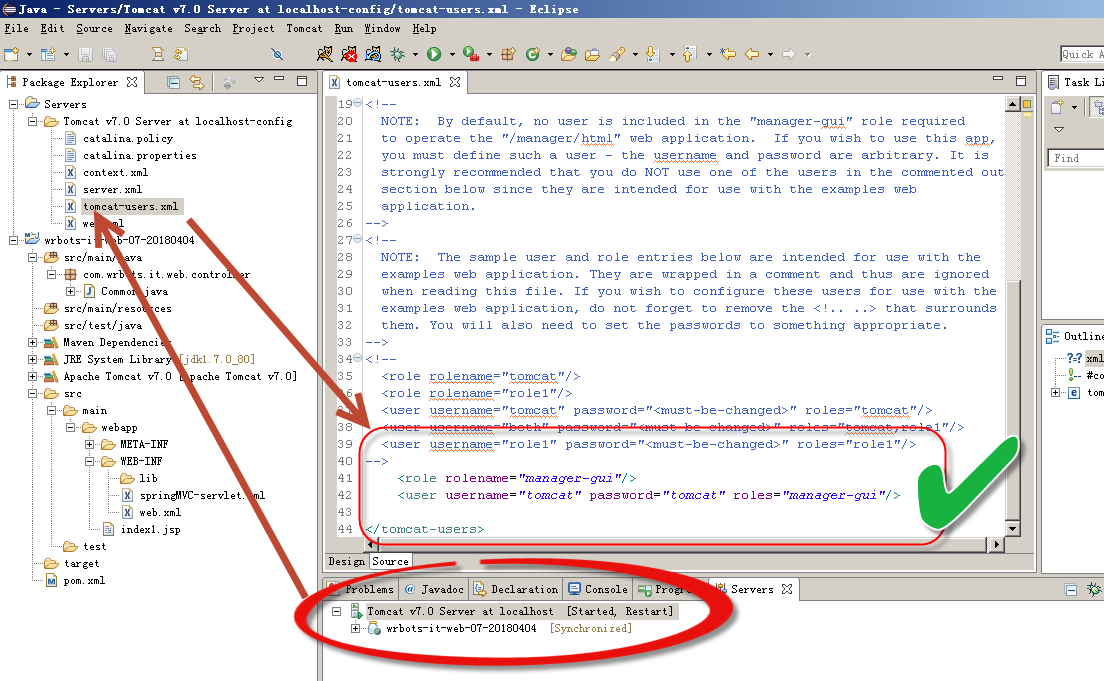Open Package Explorer view menu triangle
This screenshot has height=681, width=1104.
click(x=258, y=80)
